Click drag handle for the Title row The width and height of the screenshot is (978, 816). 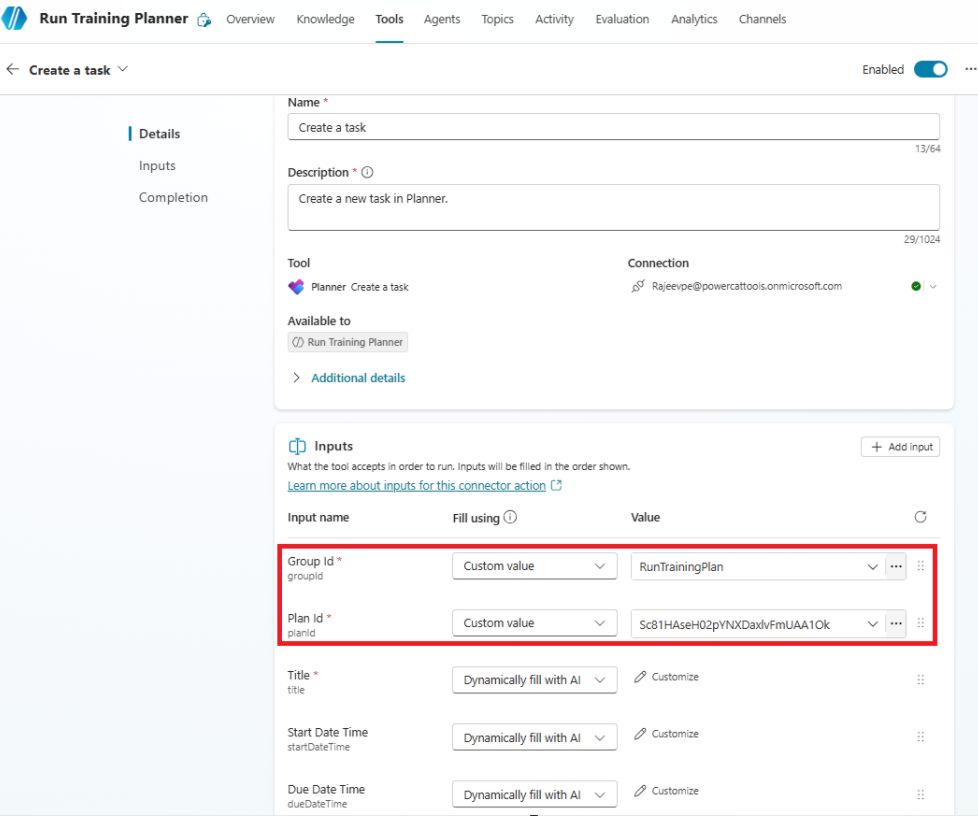pyautogui.click(x=920, y=680)
